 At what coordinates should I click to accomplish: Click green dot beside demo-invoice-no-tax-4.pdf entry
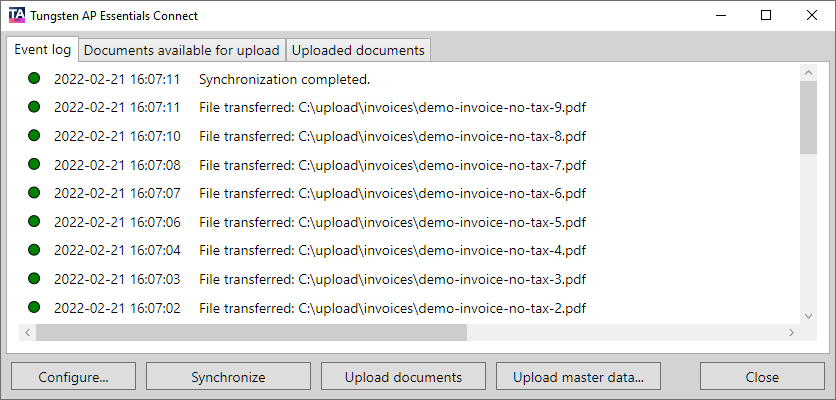pos(34,250)
